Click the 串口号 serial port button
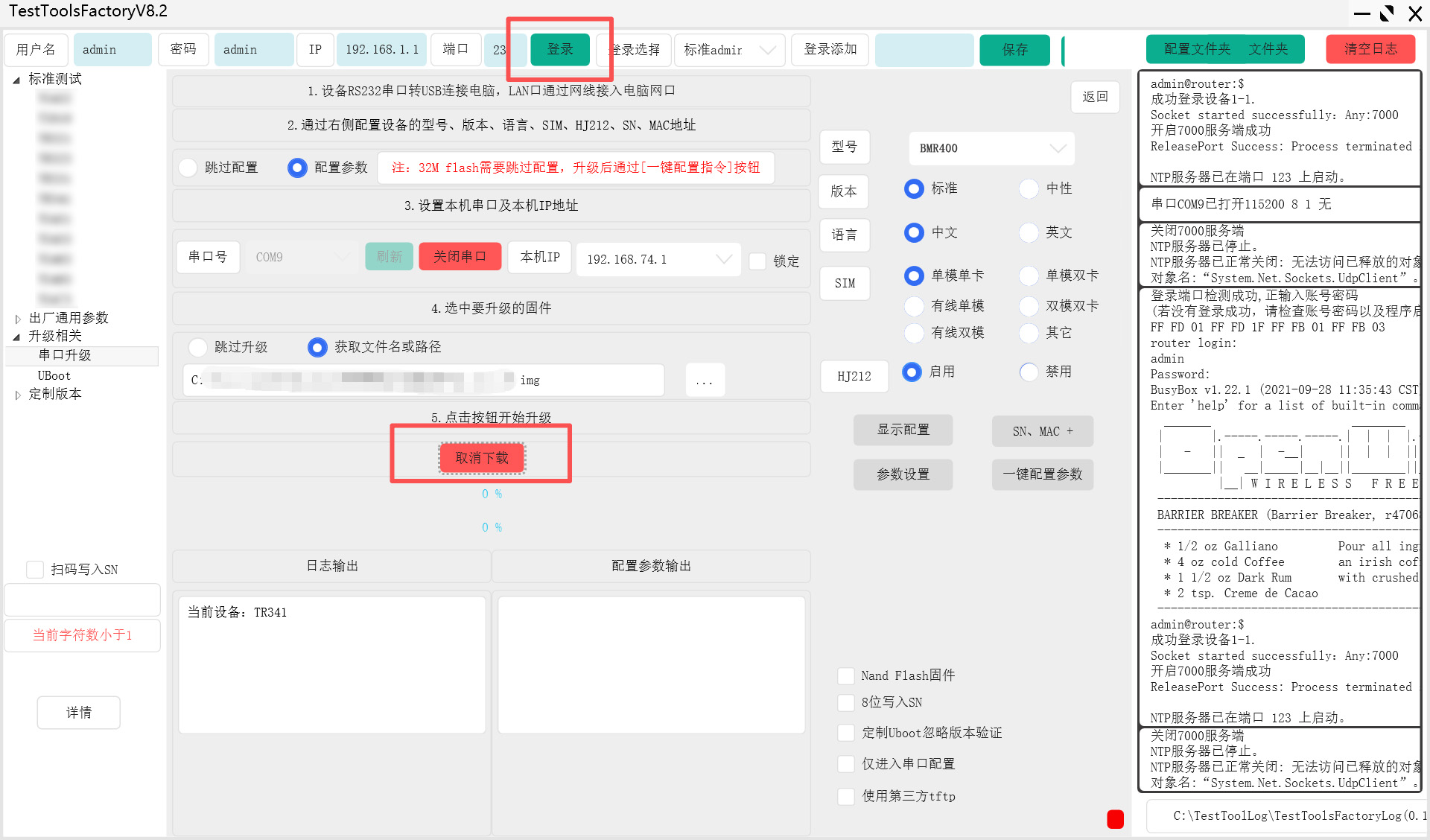Image resolution: width=1430 pixels, height=840 pixels. click(208, 256)
